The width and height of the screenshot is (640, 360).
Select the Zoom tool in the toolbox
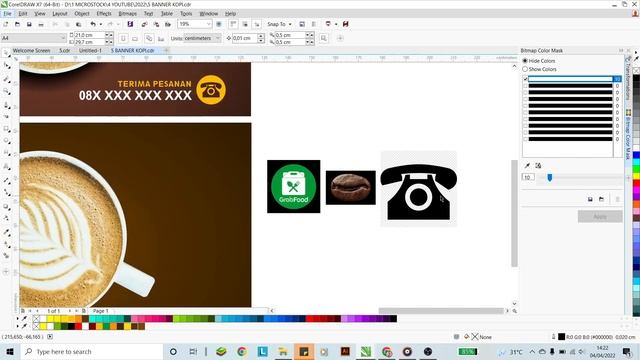pyautogui.click(x=6, y=92)
